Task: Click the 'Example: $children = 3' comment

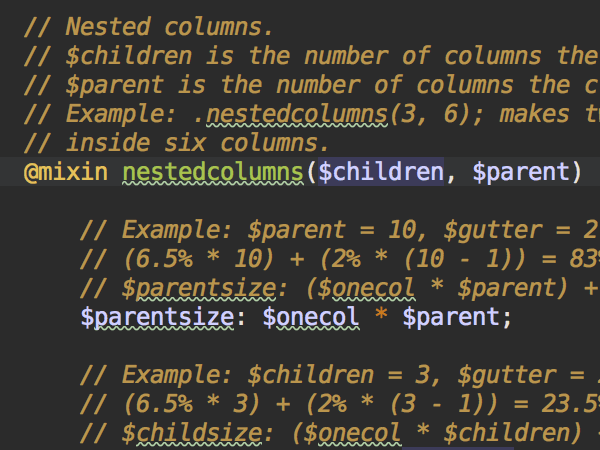Action: tap(340, 375)
